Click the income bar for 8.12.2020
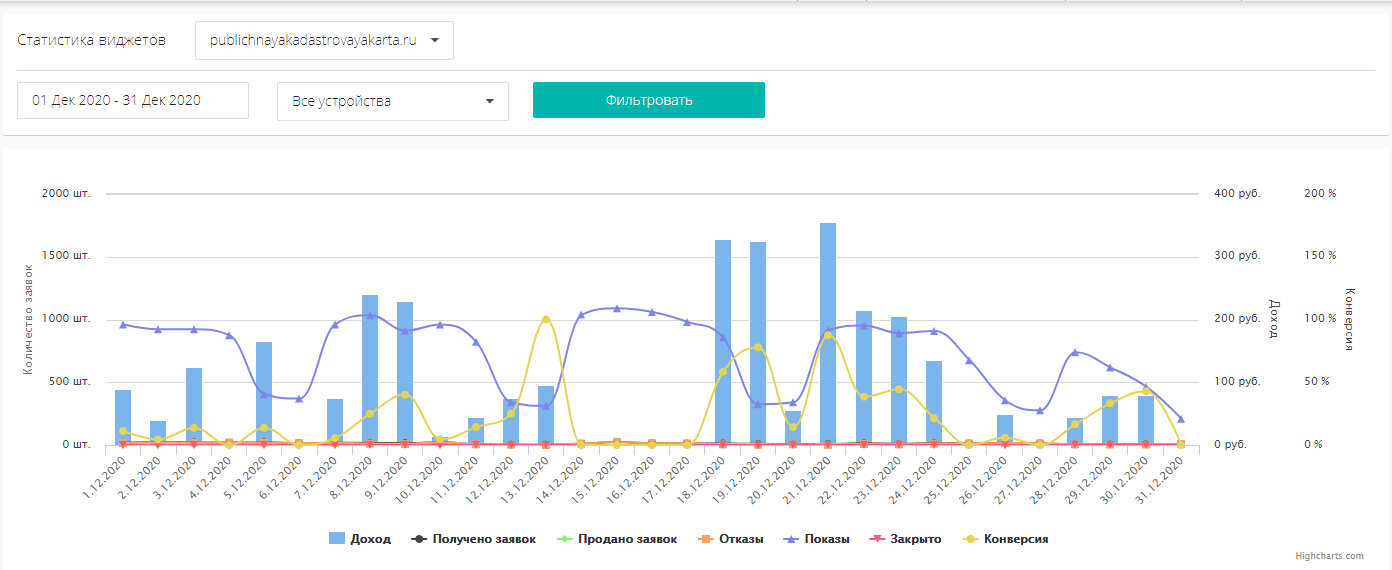This screenshot has height=570, width=1392. pyautogui.click(x=370, y=369)
